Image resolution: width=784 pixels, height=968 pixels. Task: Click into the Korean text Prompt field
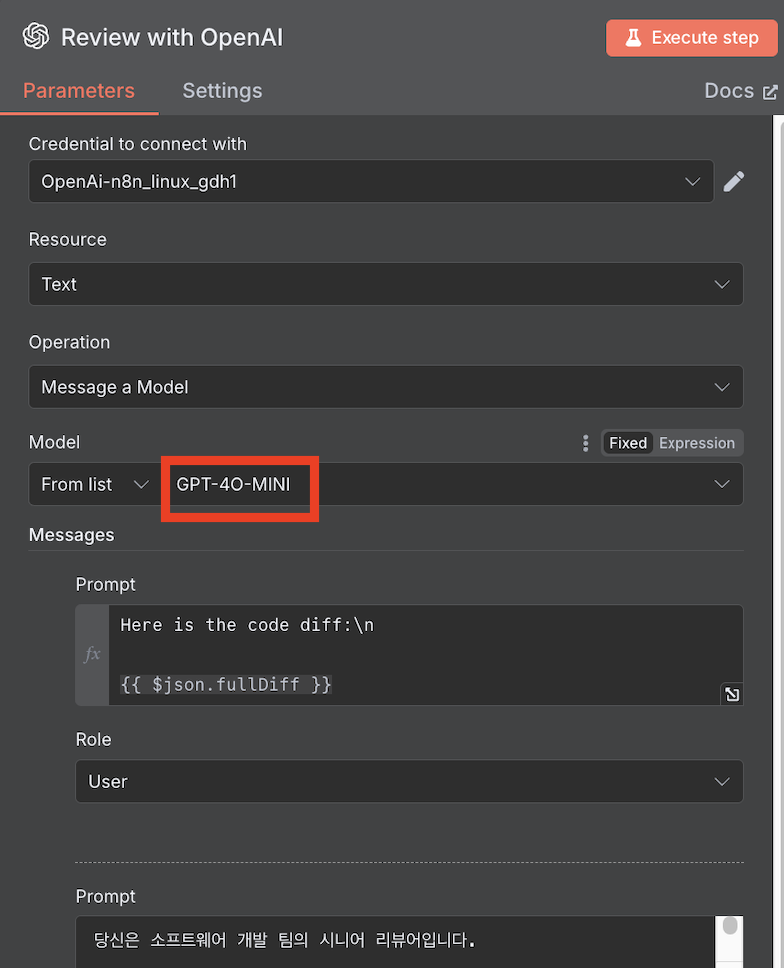[x=395, y=941]
